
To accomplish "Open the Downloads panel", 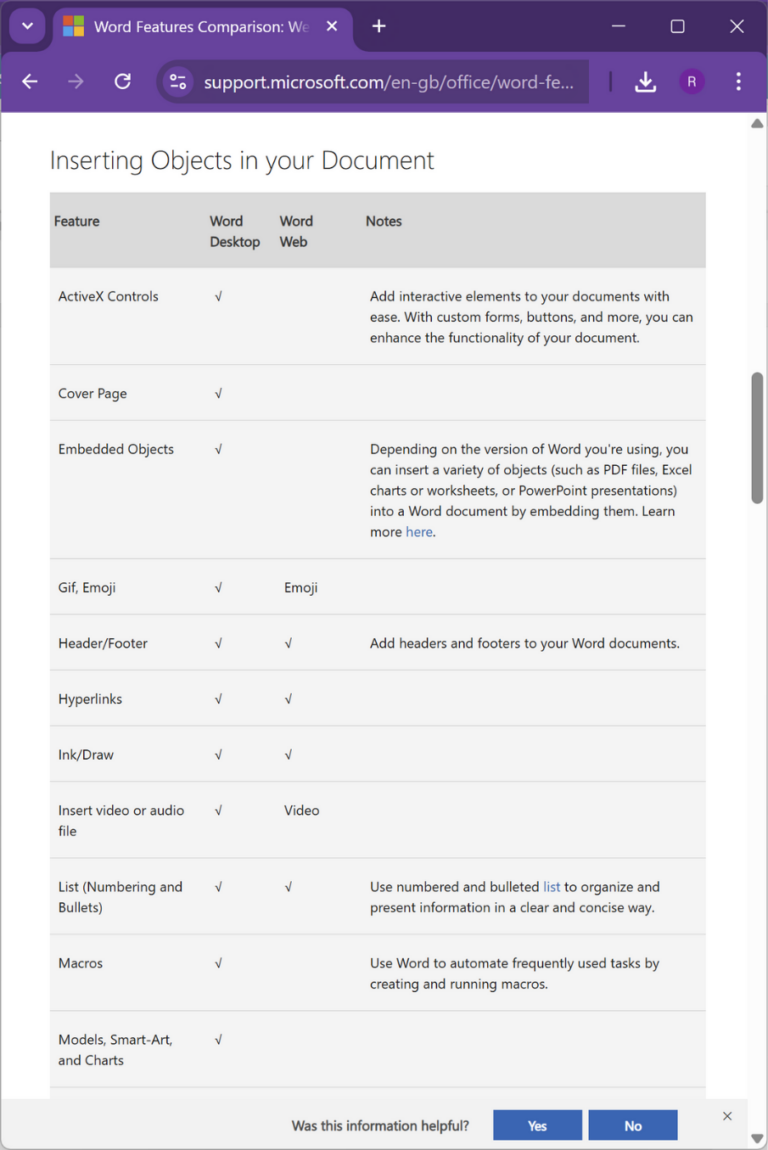I will click(x=645, y=82).
